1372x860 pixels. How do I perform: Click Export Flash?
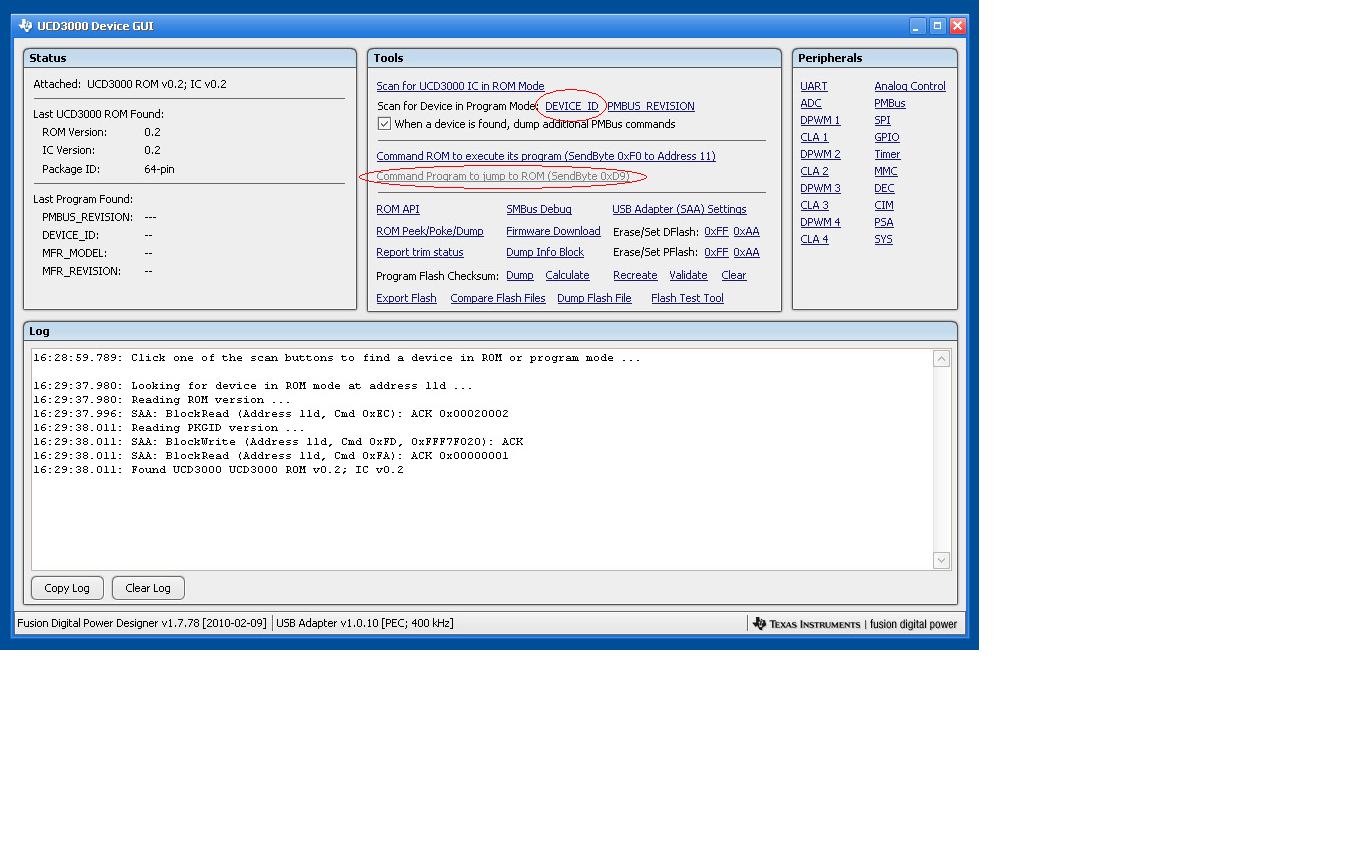point(406,298)
